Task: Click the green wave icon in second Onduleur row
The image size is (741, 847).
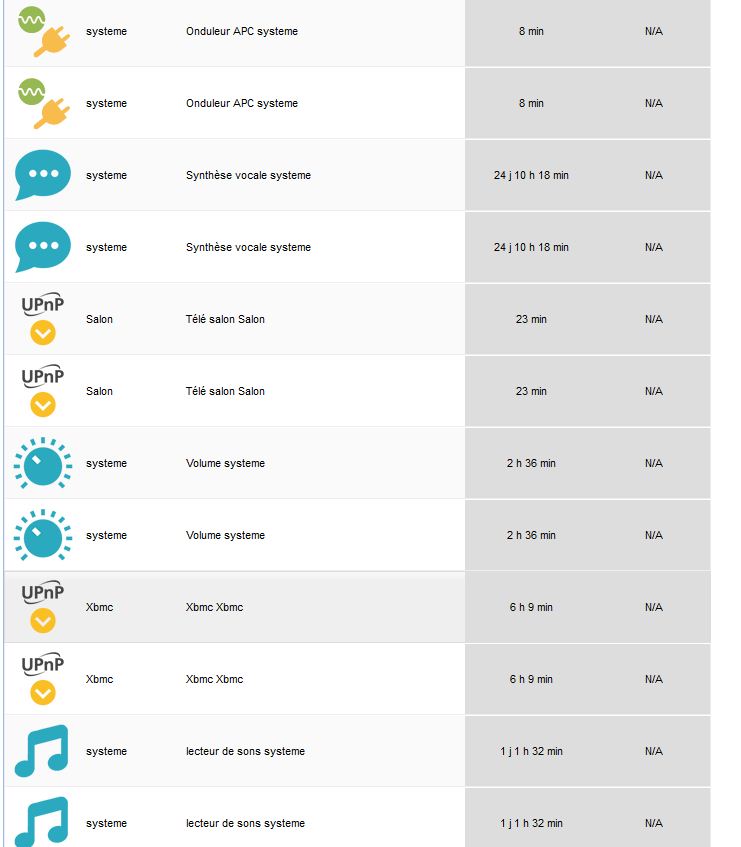Action: (31, 92)
